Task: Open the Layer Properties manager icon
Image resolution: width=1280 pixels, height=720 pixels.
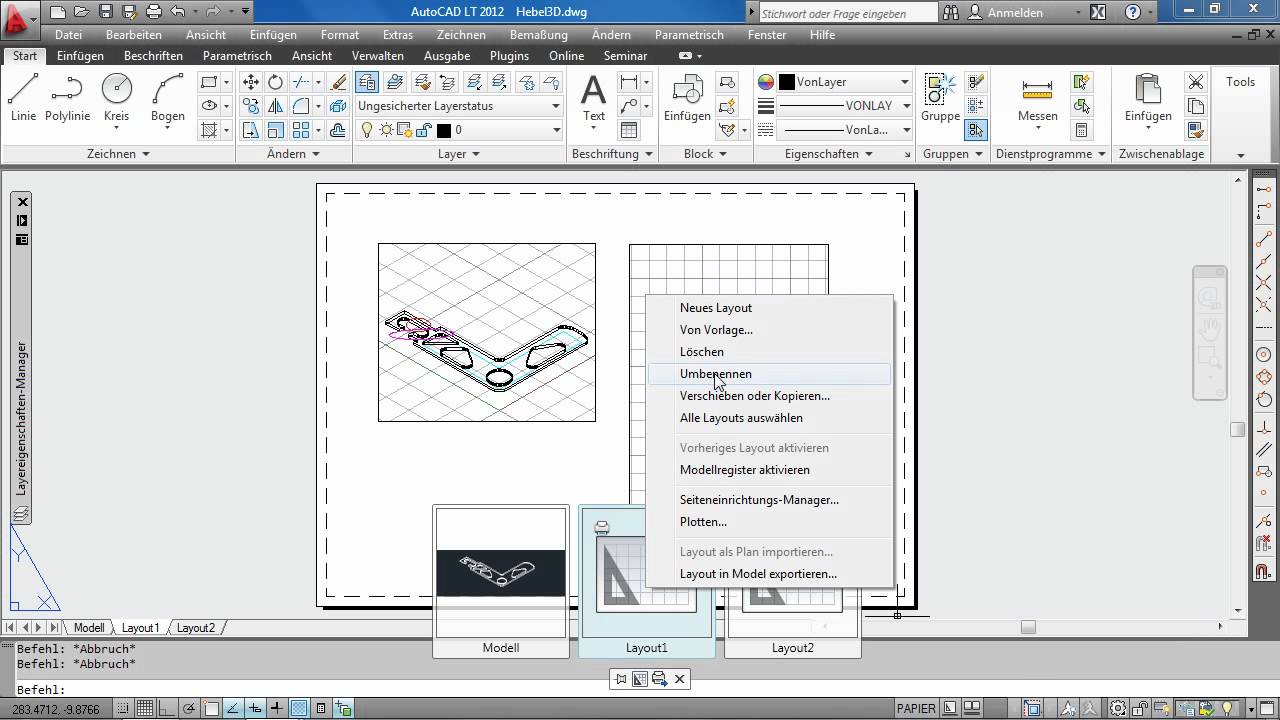Action: 367,82
